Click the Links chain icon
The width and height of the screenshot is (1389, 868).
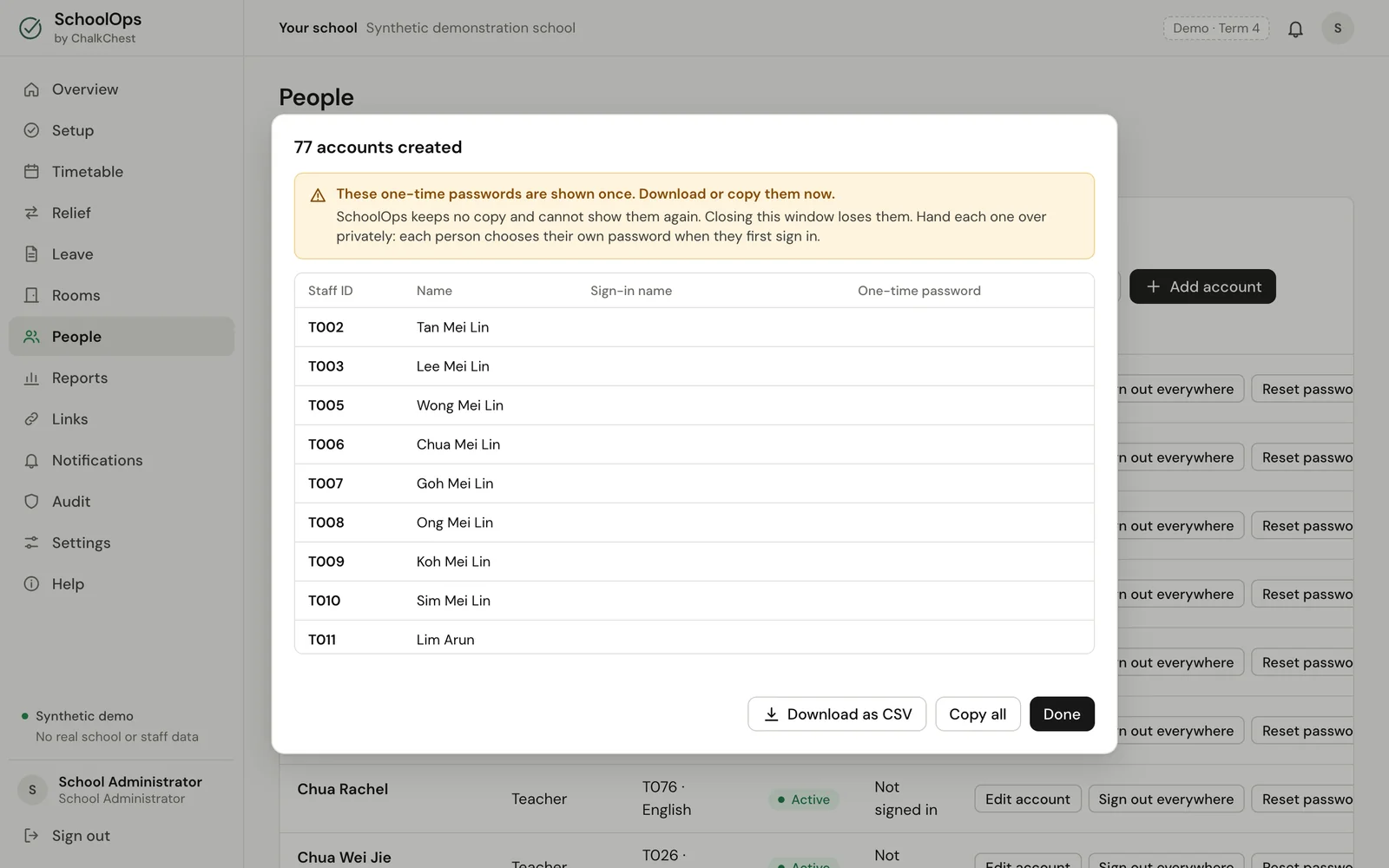pyautogui.click(x=31, y=419)
